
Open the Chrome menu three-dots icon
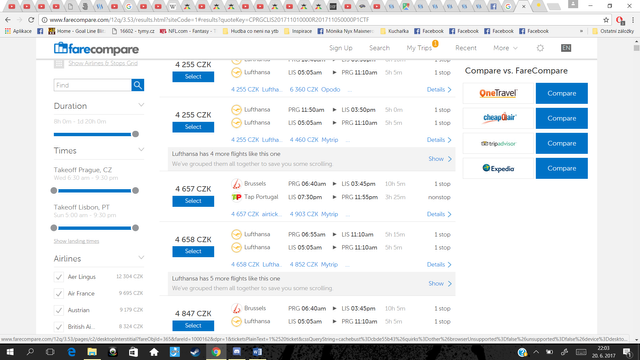(x=633, y=20)
